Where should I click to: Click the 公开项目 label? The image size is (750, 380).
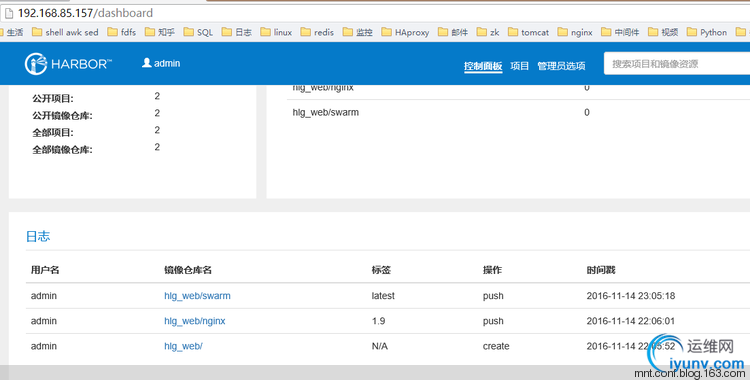tap(53, 99)
